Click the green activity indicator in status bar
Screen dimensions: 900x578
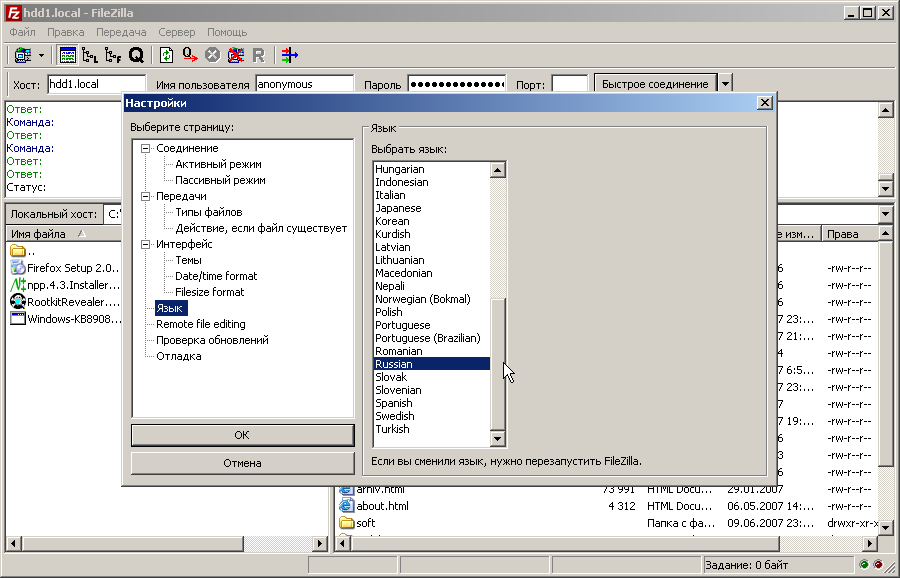pyautogui.click(x=864, y=565)
